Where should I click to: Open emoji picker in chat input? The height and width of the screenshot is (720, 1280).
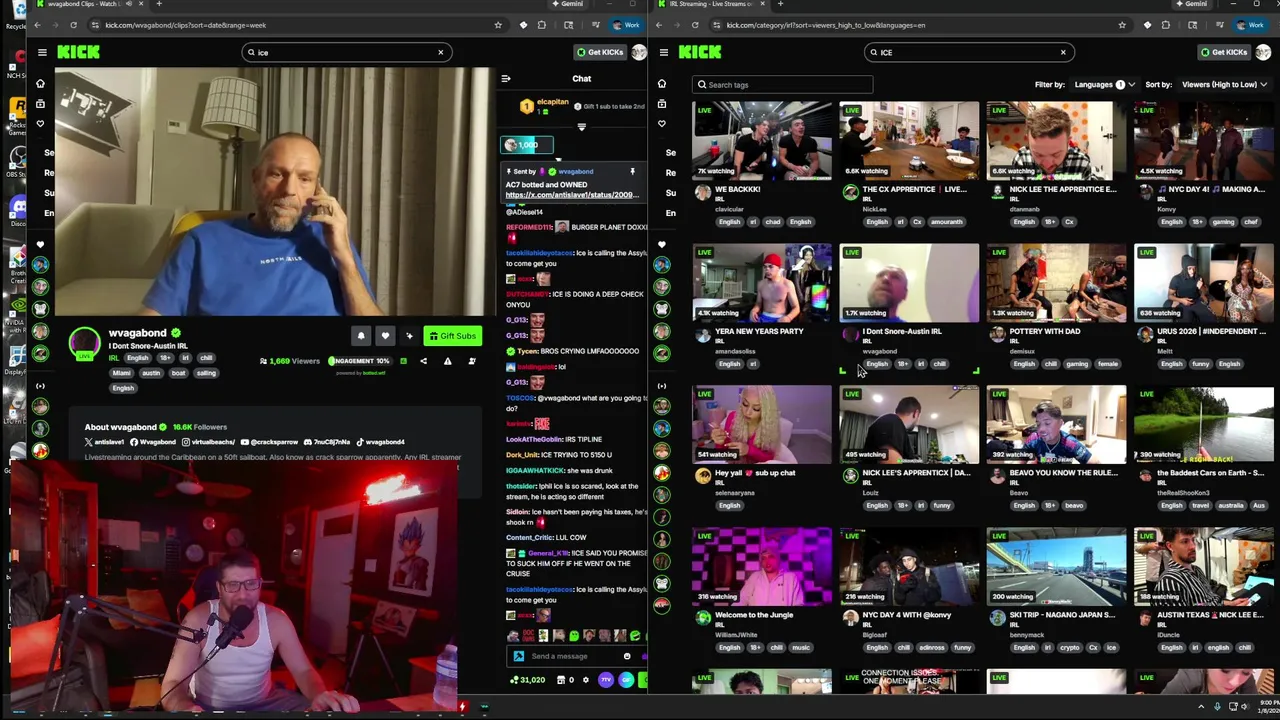627,656
